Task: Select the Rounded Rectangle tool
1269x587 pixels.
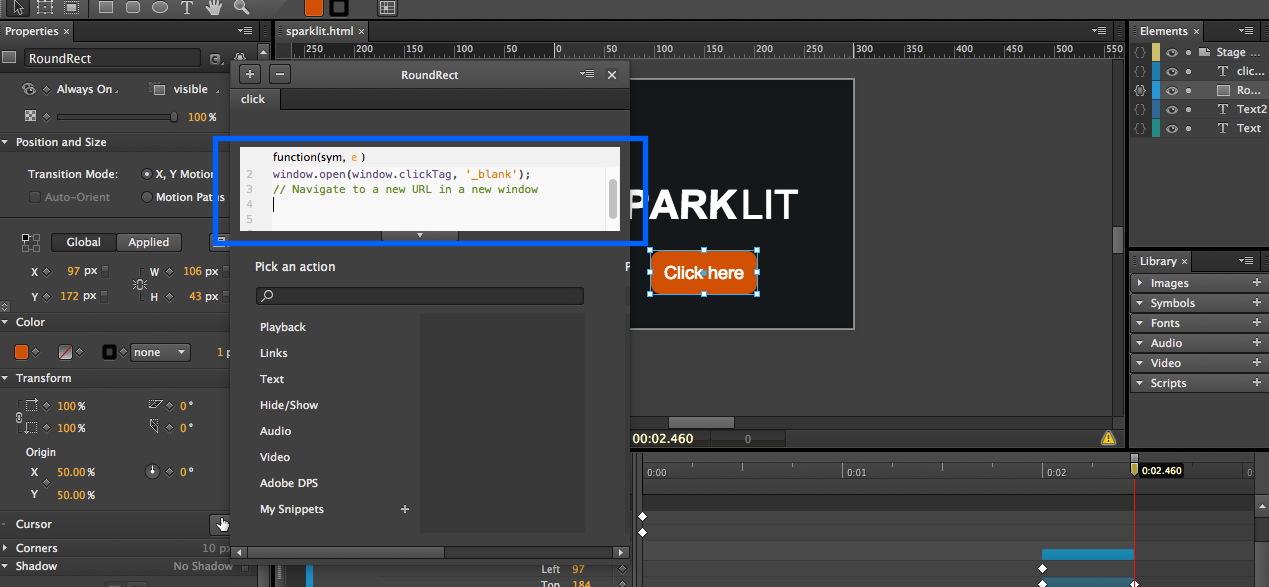Action: point(135,8)
